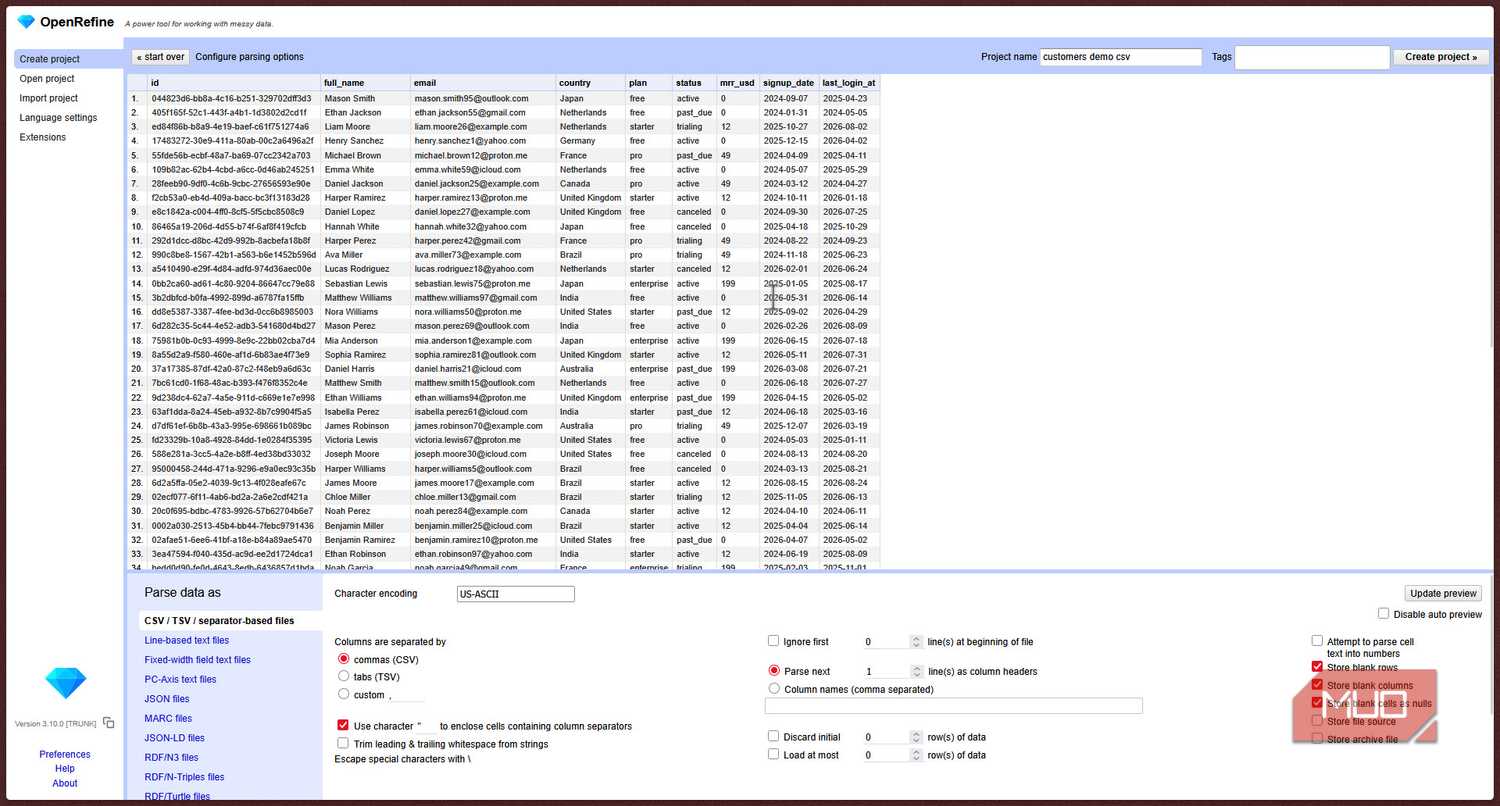Select RDF/N-Triples files format

(184, 777)
